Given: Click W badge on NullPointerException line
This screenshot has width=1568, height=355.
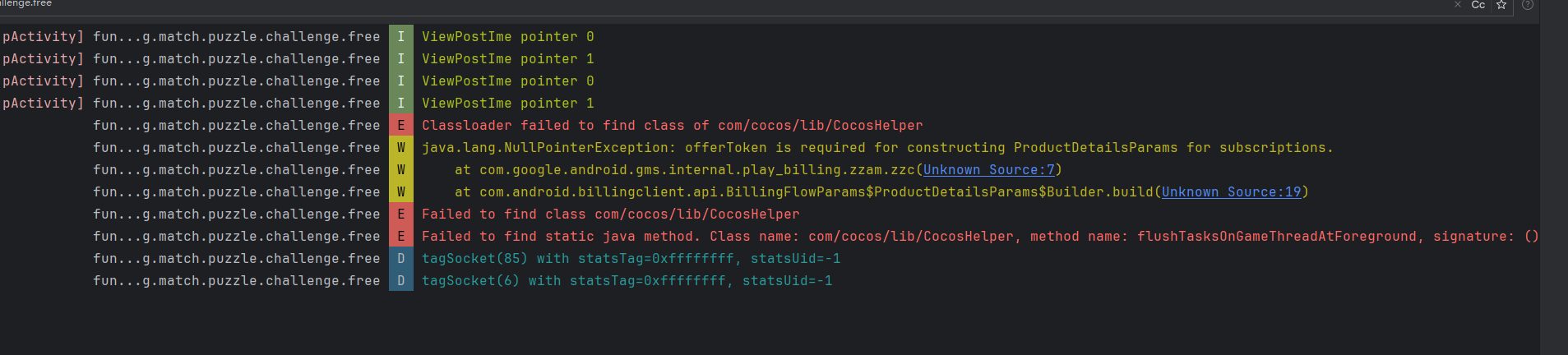Looking at the screenshot, I should coord(401,148).
